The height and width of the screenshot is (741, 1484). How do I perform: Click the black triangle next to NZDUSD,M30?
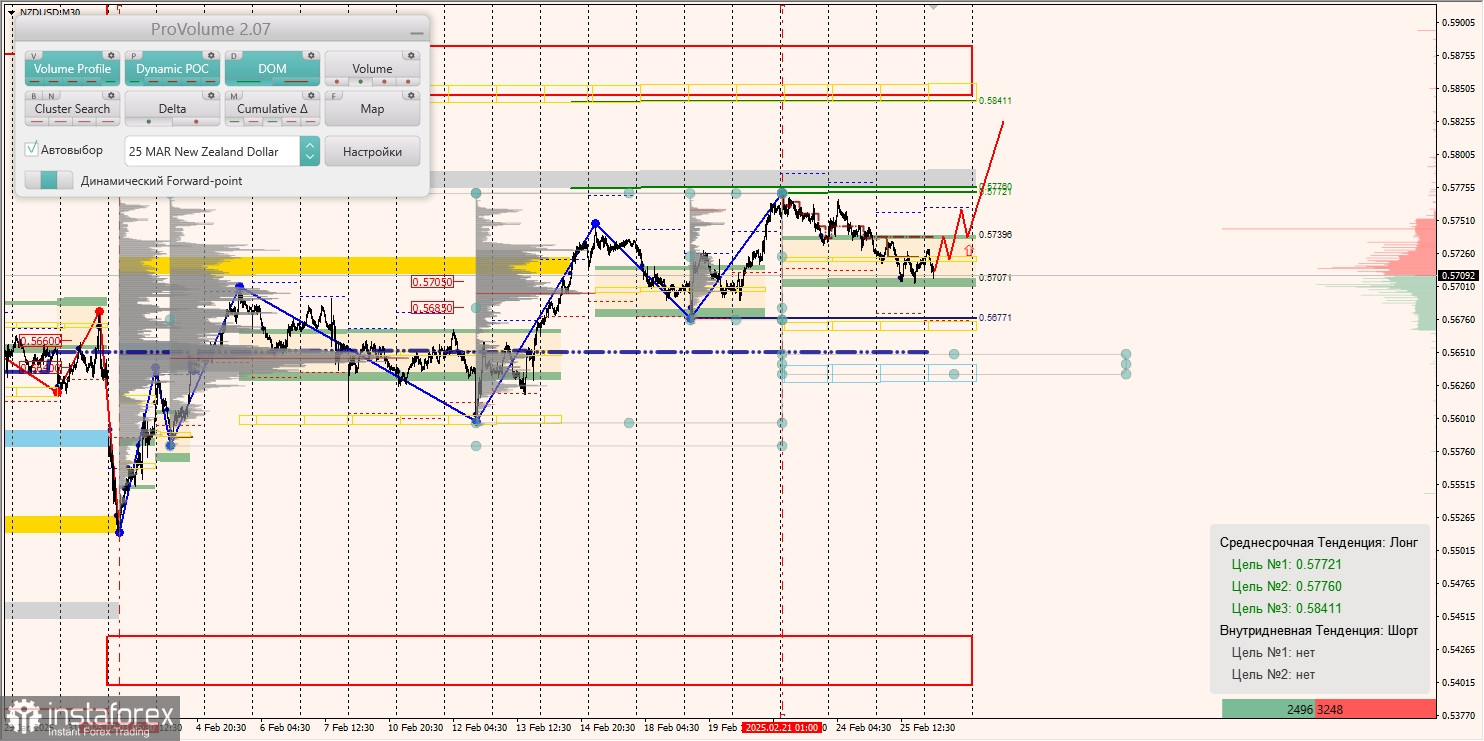coord(12,12)
